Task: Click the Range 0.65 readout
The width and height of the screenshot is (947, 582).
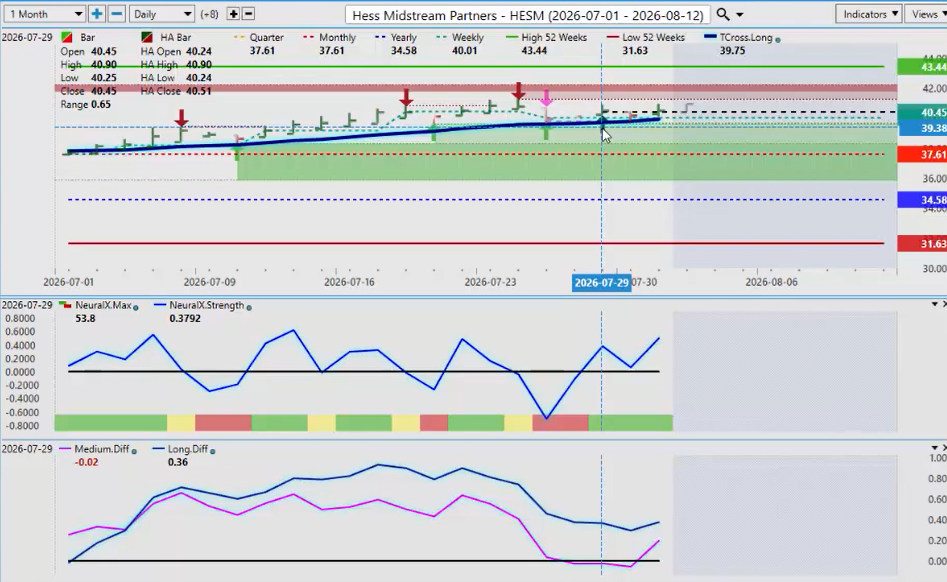Action: (x=85, y=104)
